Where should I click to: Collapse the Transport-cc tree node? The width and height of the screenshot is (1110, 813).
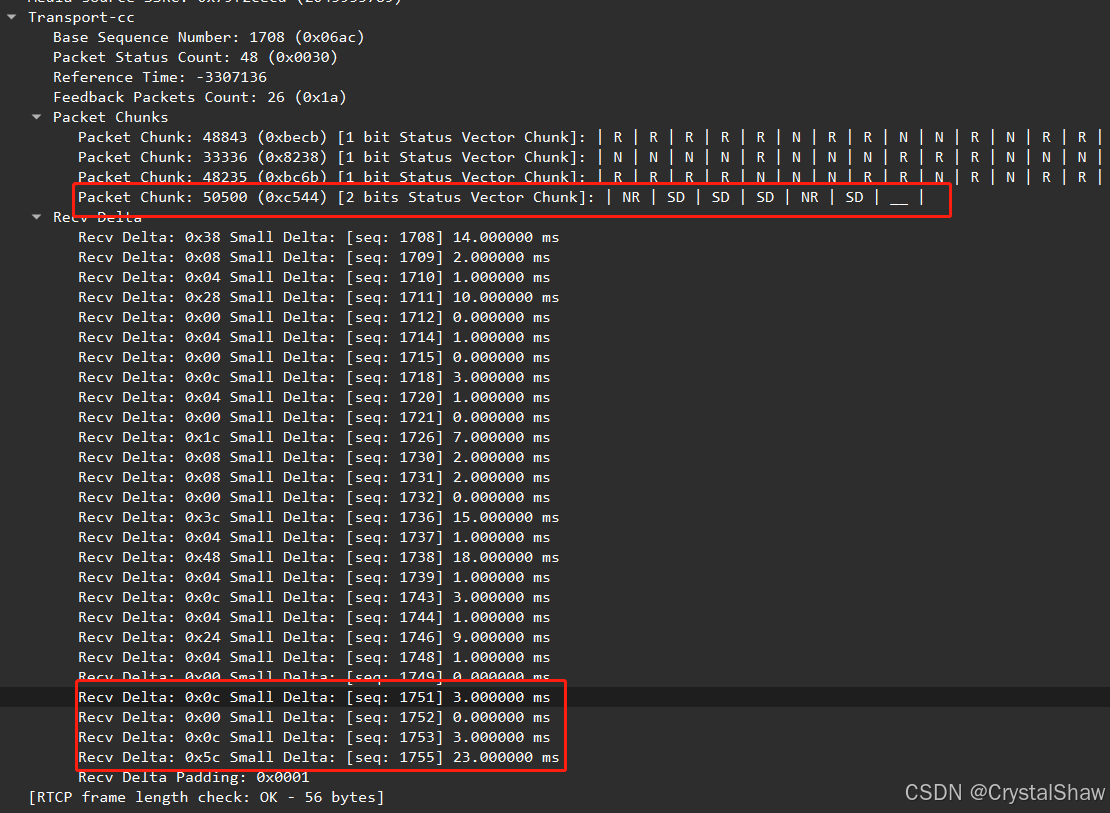(11, 16)
